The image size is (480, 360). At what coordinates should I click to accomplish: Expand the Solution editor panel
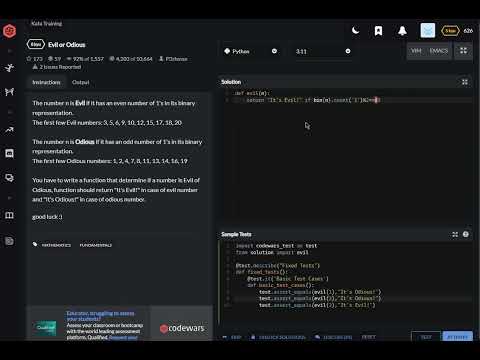465,82
